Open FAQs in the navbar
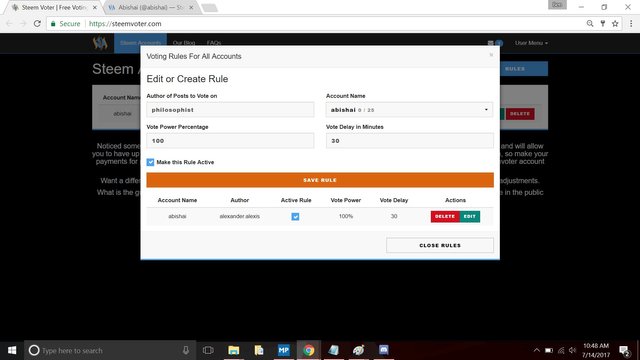This screenshot has height=360, width=640. (x=214, y=43)
